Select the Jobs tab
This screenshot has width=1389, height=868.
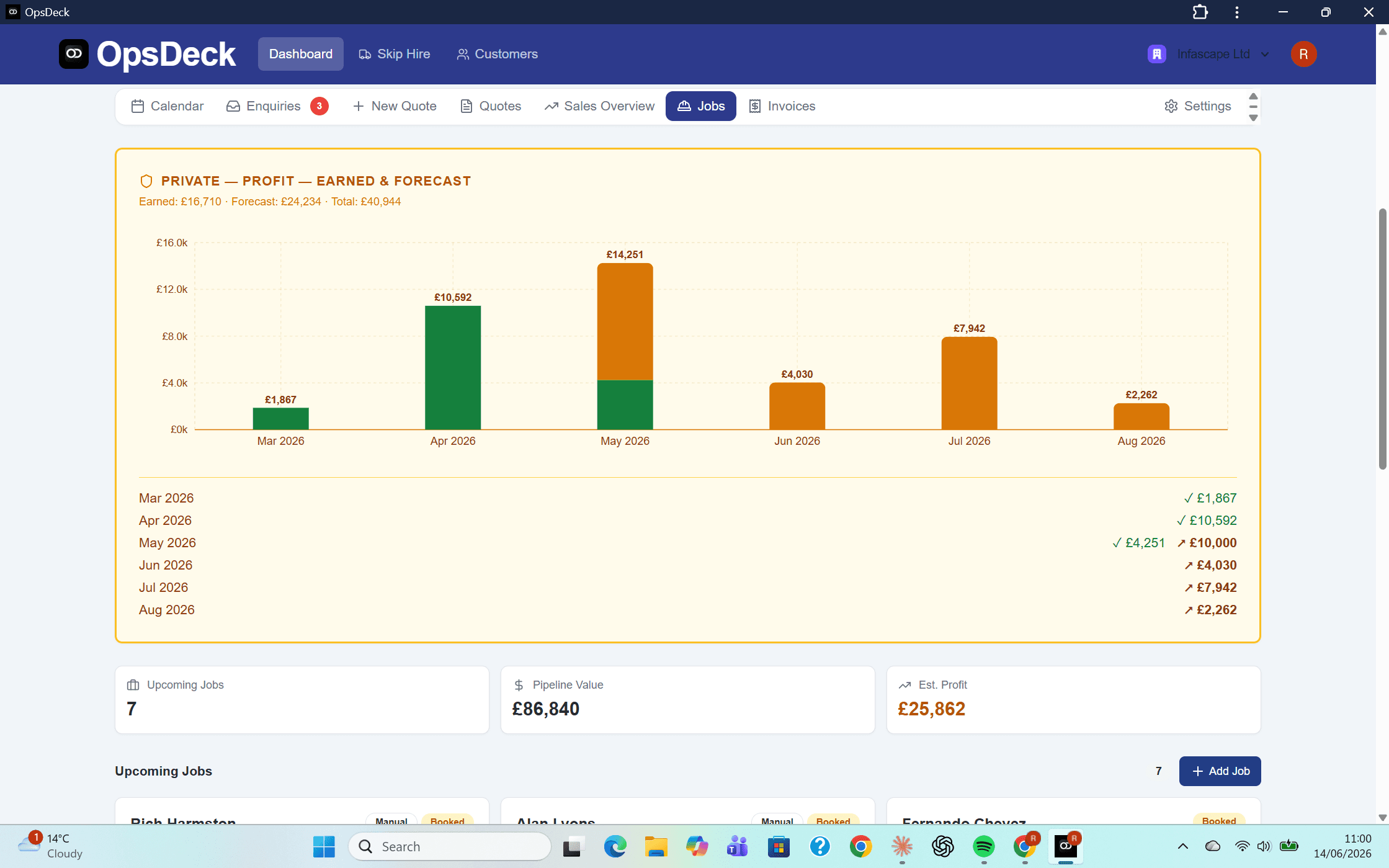tap(701, 106)
